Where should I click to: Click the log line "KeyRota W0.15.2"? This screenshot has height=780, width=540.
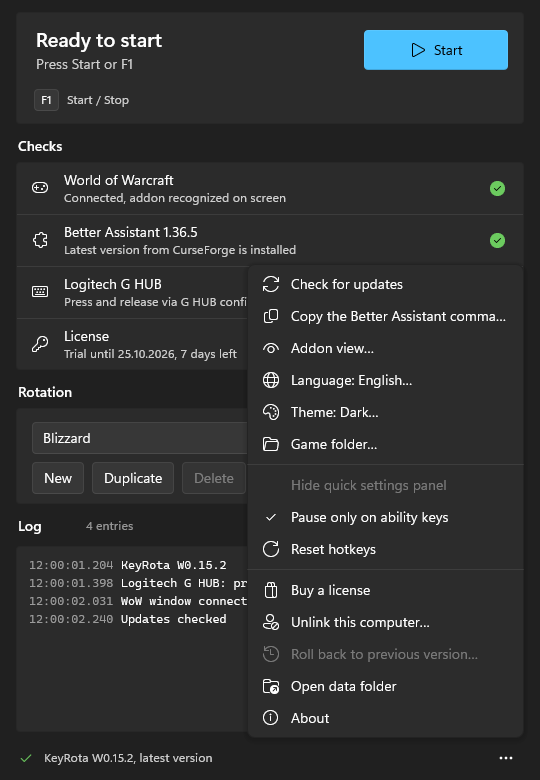point(174,565)
